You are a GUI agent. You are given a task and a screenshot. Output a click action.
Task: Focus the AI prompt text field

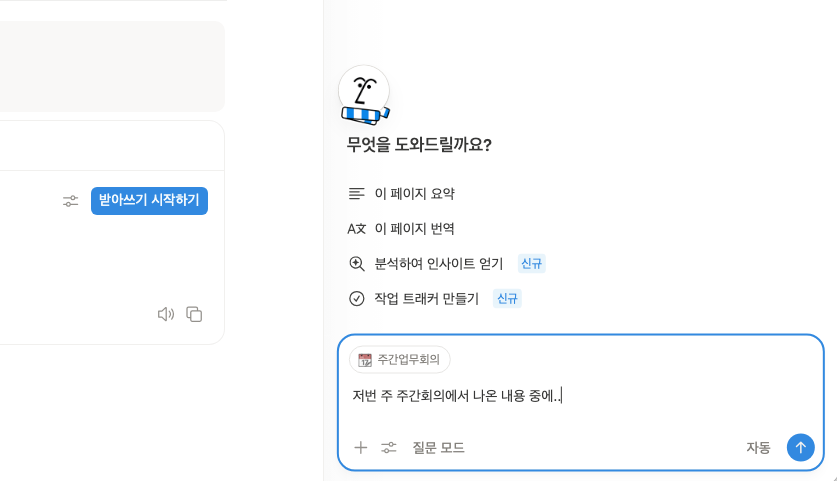click(580, 396)
